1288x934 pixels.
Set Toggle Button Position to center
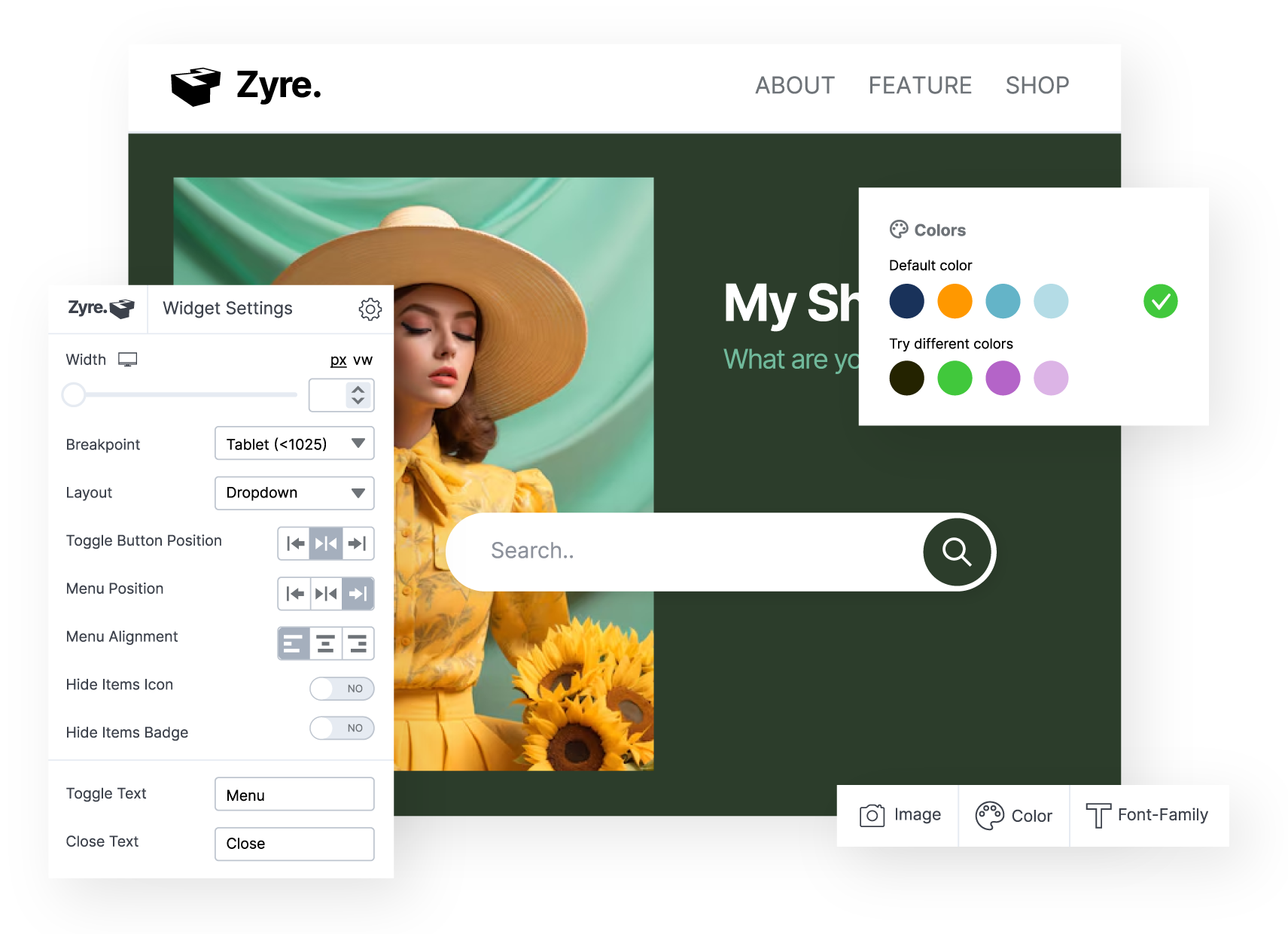click(326, 543)
